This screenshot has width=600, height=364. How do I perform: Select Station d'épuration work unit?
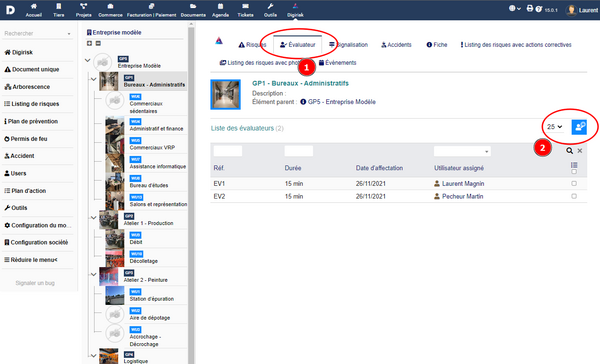[x=152, y=299]
